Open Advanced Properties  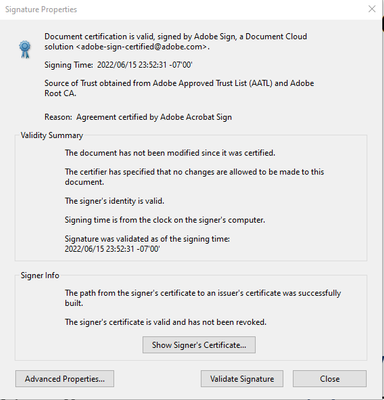coord(65,379)
